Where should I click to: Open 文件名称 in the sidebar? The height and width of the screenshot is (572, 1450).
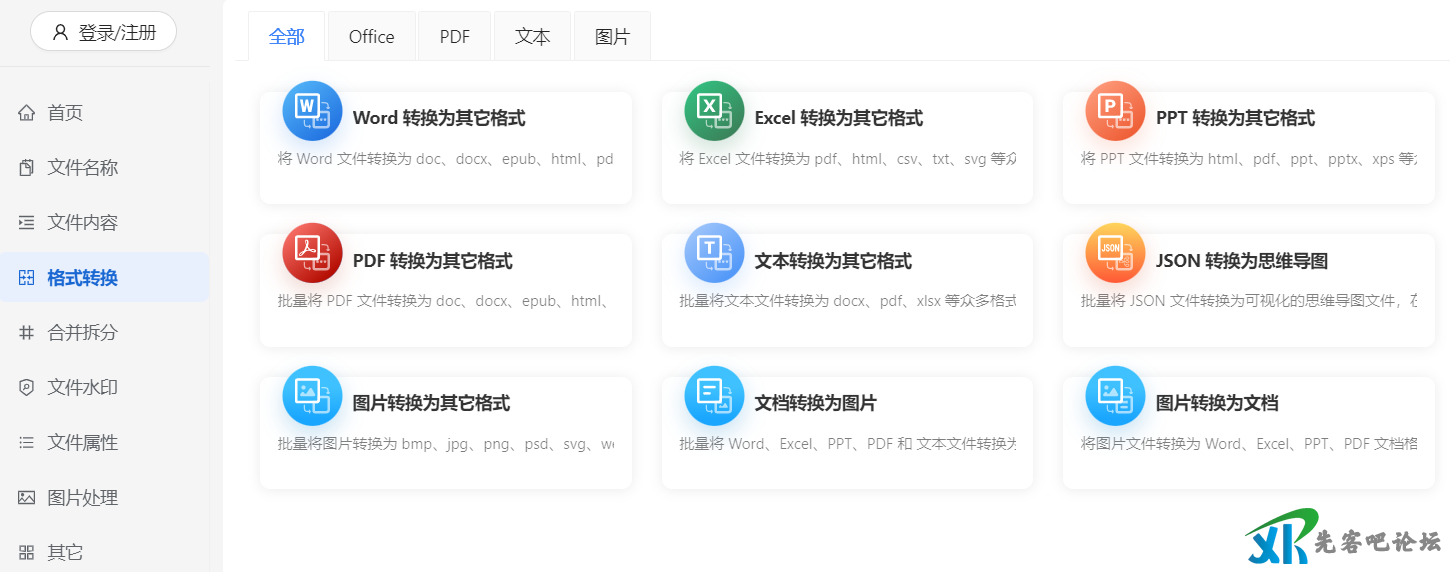point(82,168)
